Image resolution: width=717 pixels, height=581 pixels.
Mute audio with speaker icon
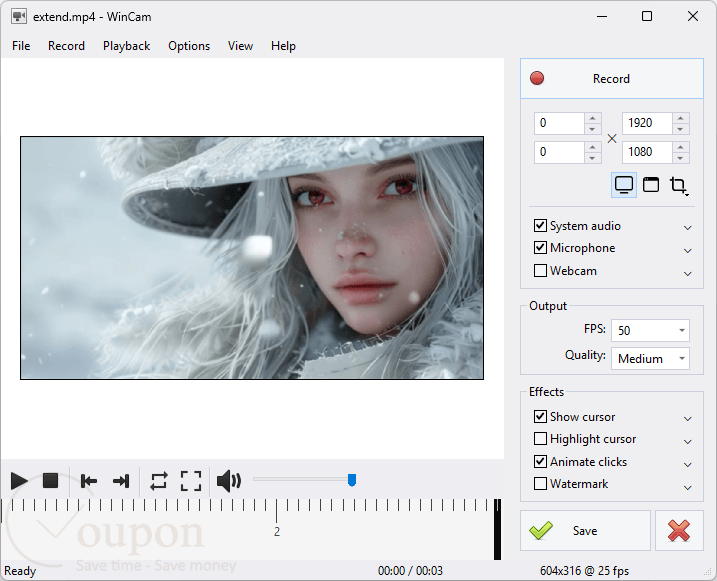(229, 481)
